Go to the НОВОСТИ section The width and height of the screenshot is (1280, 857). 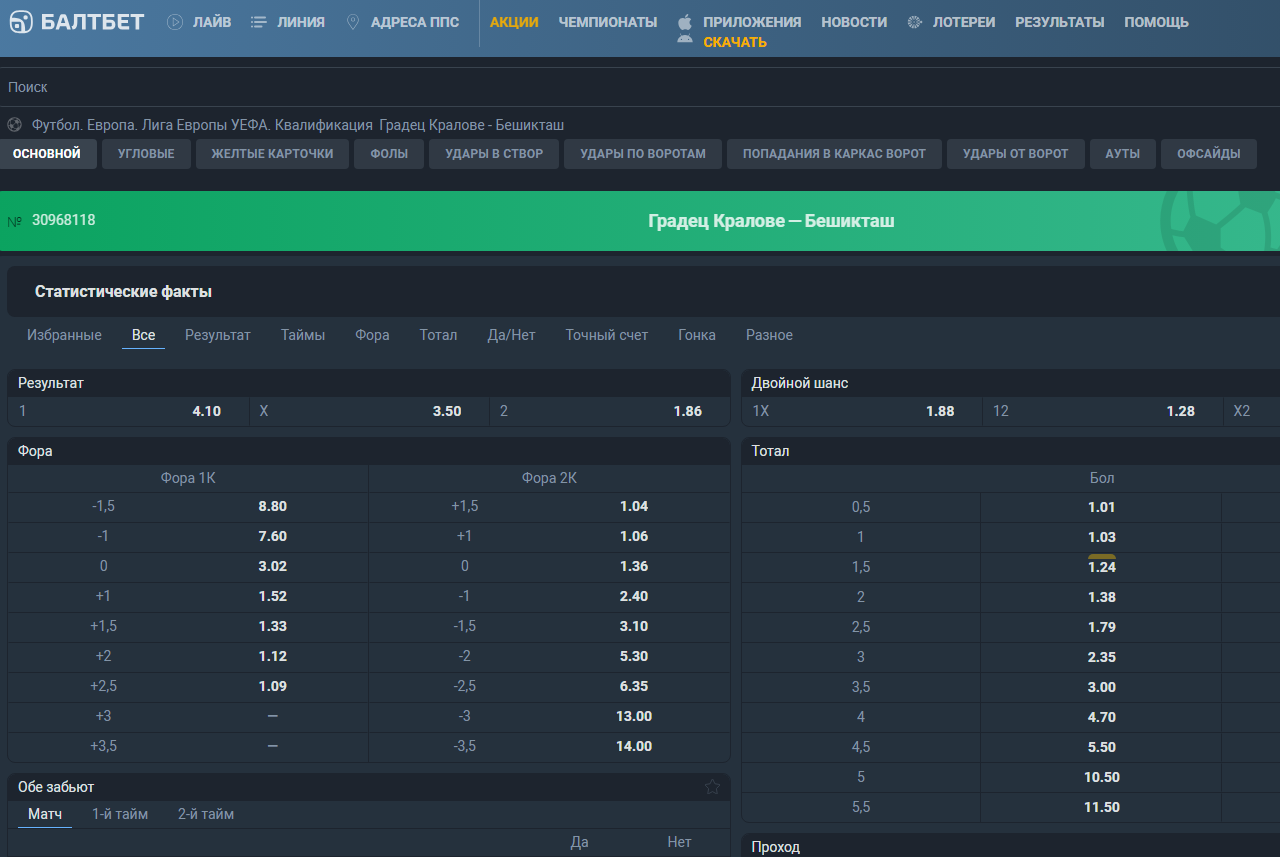(854, 22)
